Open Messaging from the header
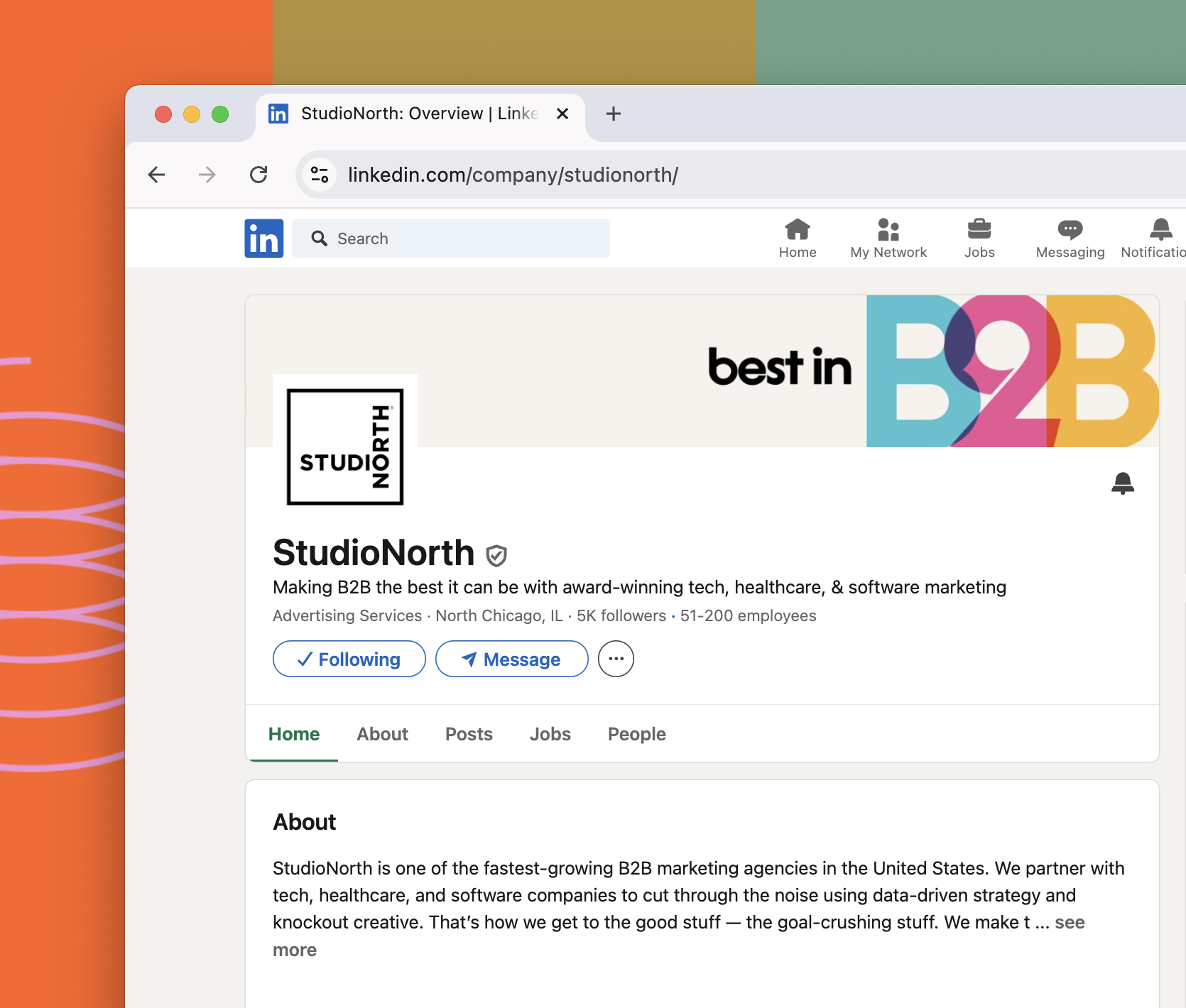 point(1070,239)
